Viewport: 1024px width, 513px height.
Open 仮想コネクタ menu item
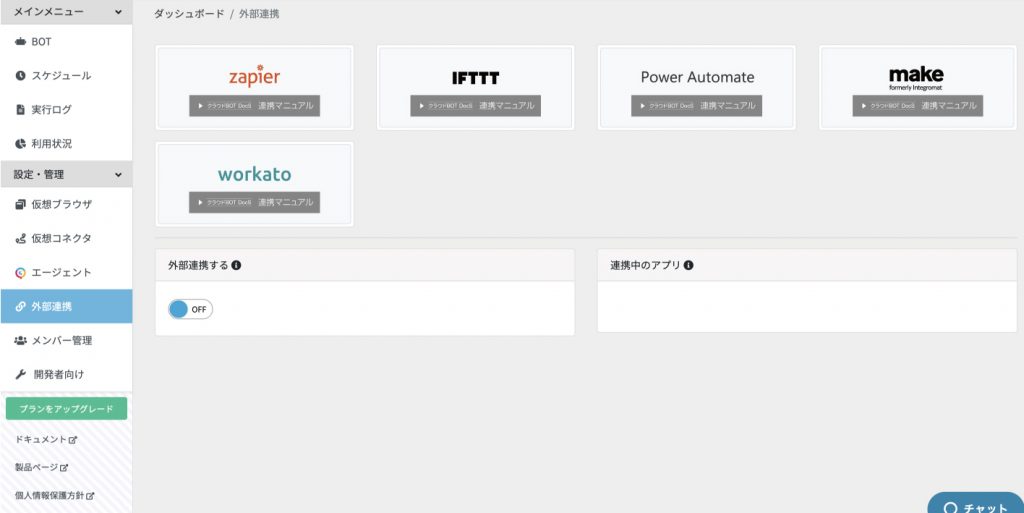tap(67, 239)
